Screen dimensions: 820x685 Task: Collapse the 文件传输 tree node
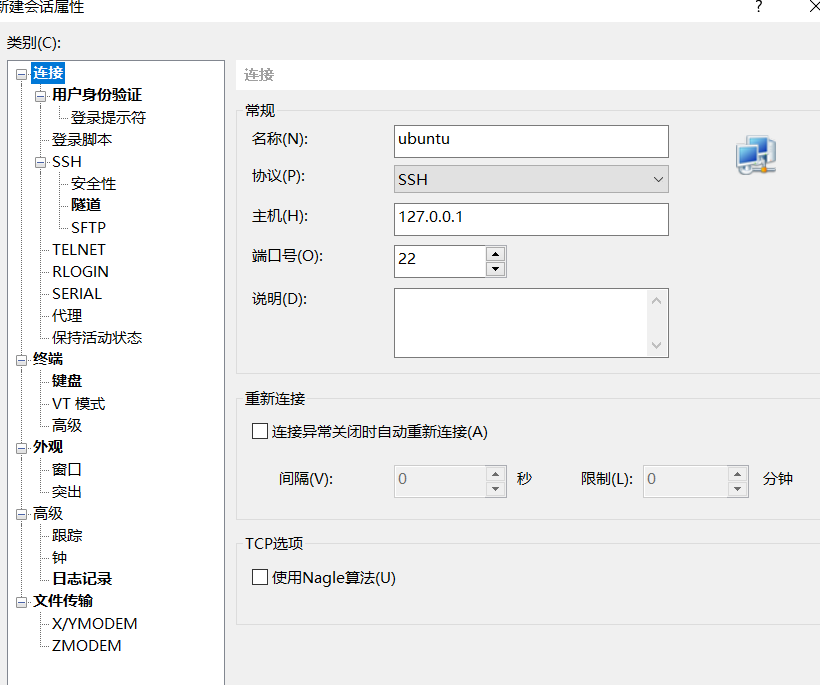[21, 602]
